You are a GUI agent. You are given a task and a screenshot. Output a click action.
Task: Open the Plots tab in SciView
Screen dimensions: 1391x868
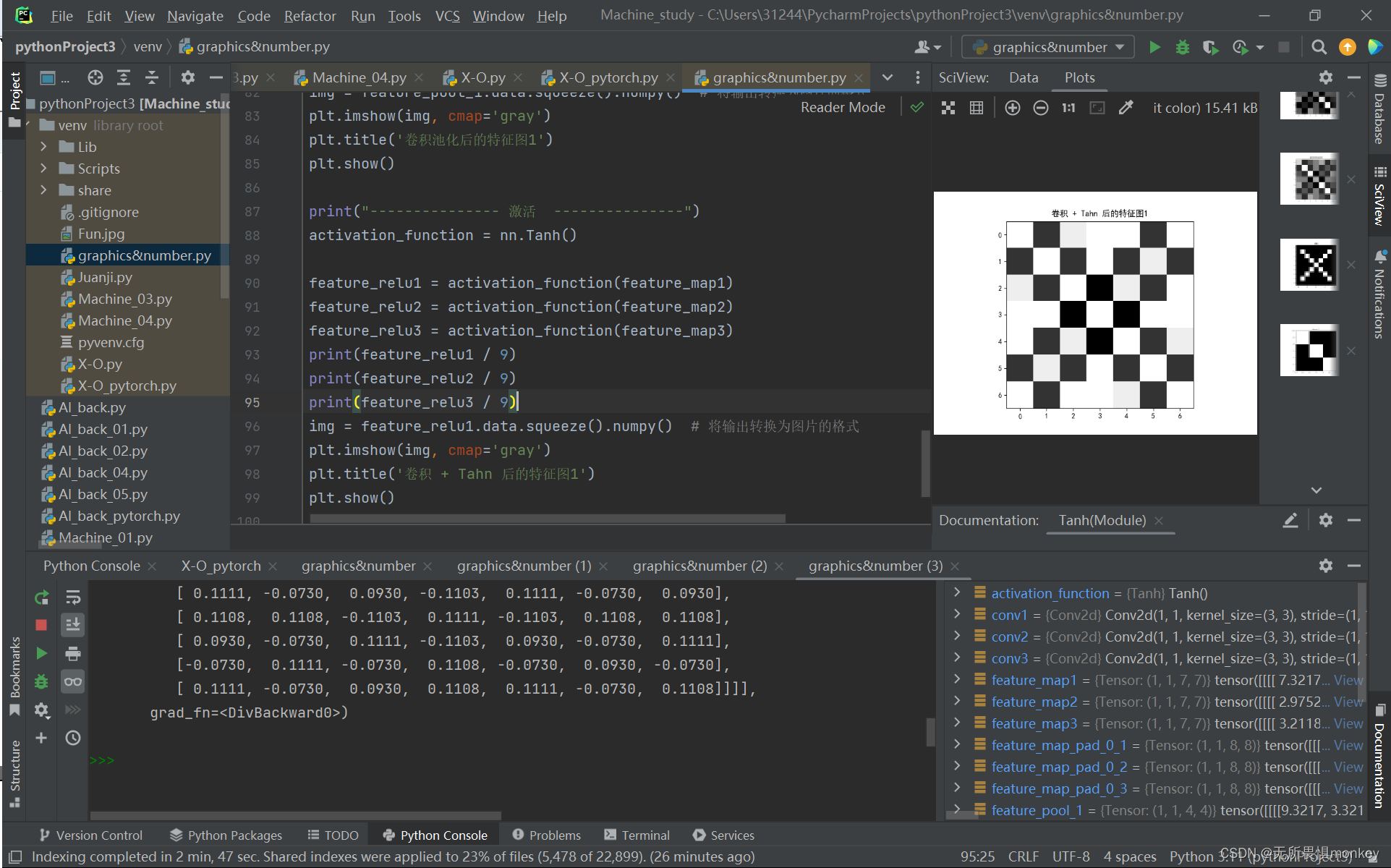1079,78
